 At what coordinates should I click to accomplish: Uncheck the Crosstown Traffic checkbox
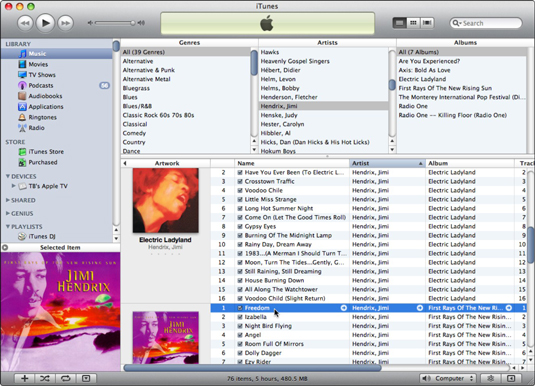point(240,181)
